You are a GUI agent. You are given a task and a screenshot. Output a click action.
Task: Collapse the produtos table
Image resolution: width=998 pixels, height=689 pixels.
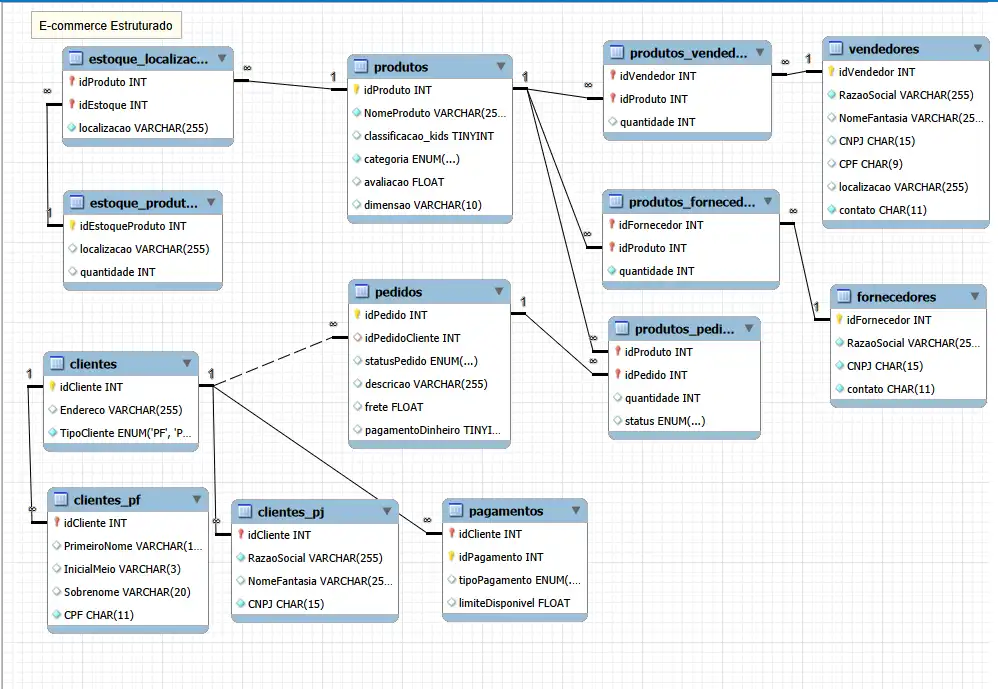(x=500, y=67)
